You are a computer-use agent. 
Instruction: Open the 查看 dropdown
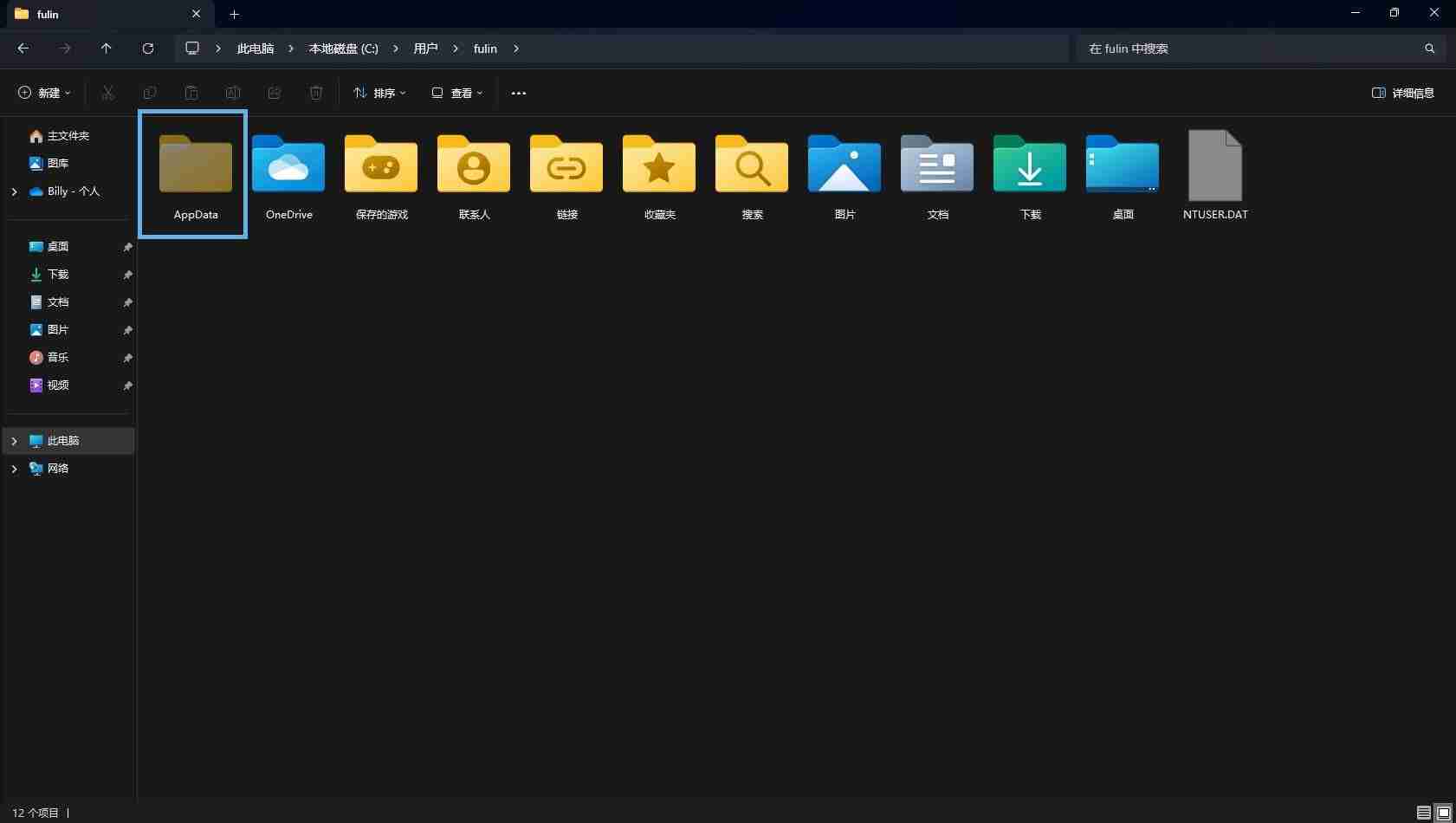coord(456,93)
